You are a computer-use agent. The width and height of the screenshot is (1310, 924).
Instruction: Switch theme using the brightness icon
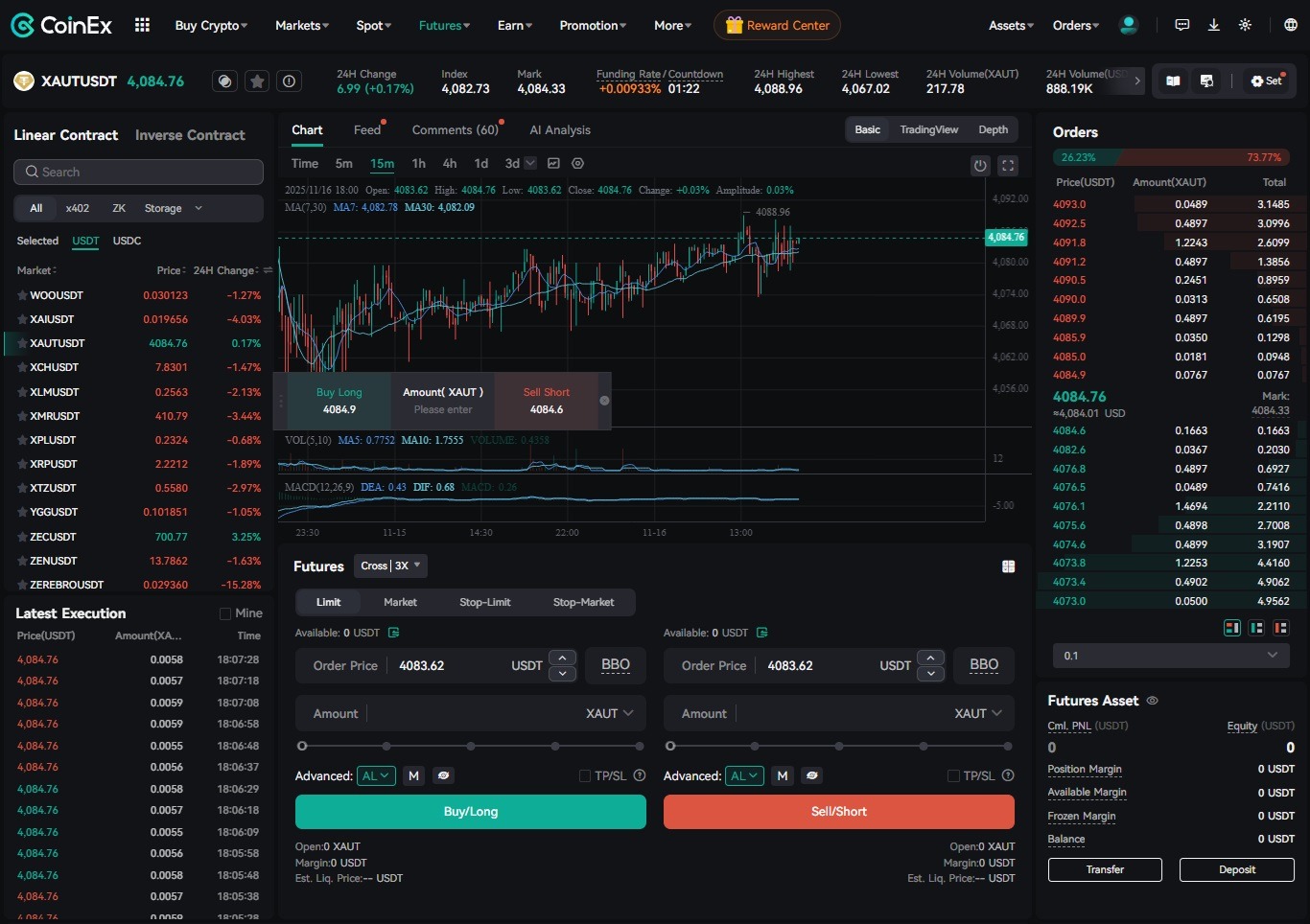(x=1245, y=24)
